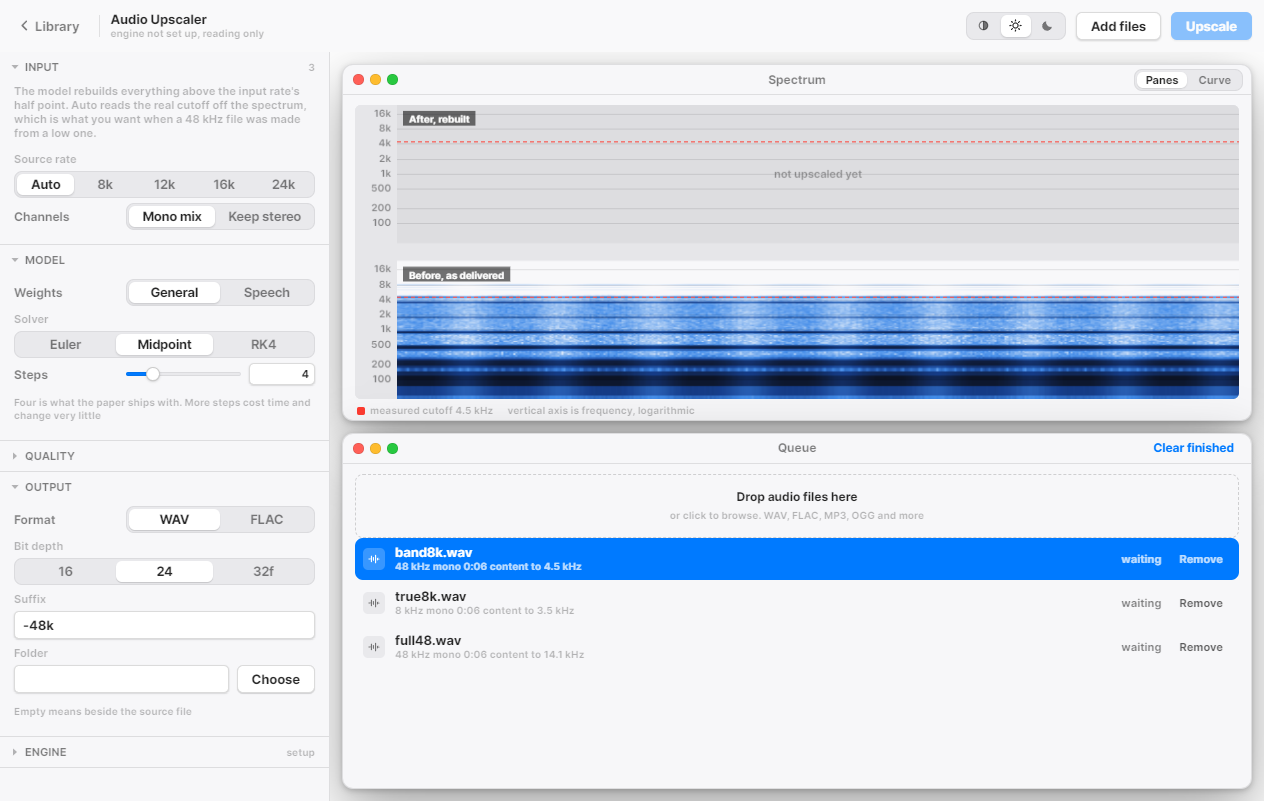Image resolution: width=1264 pixels, height=801 pixels.
Task: Select the true8k.wav queue row
Action: (797, 603)
